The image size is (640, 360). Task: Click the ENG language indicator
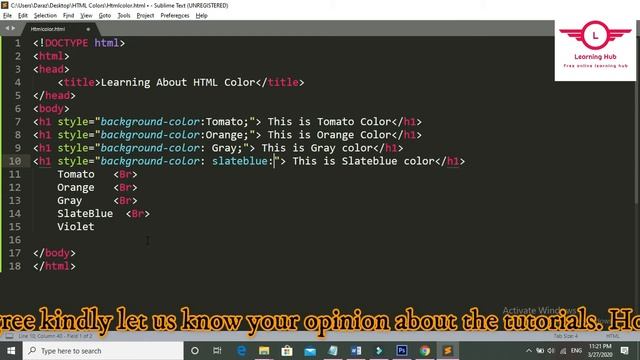pyautogui.click(x=576, y=351)
